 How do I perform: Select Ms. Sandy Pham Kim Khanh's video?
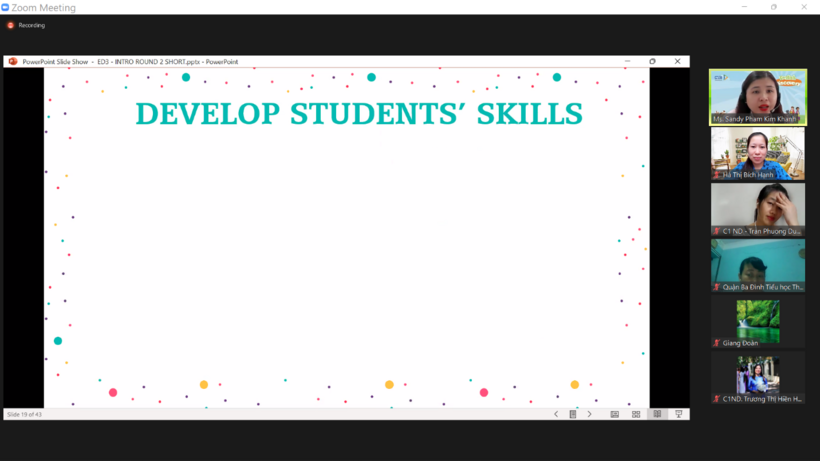(x=757, y=96)
